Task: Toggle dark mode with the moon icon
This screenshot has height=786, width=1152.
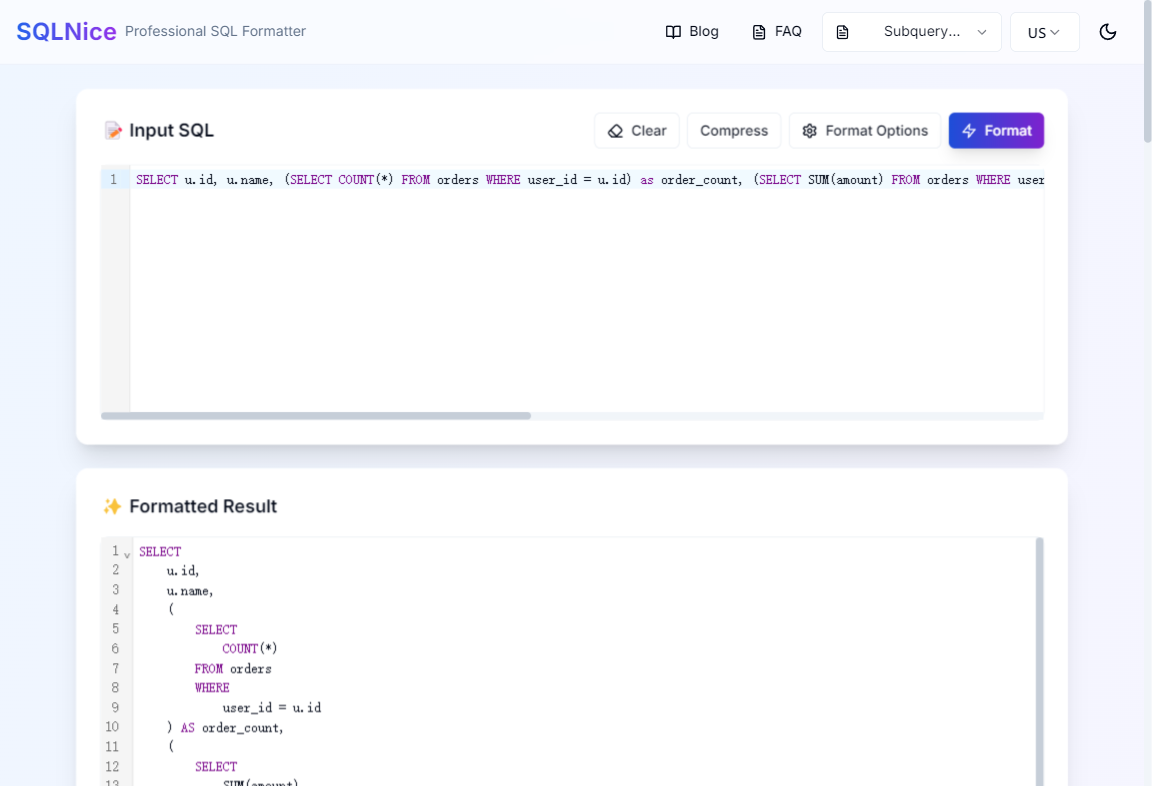Action: [1107, 31]
